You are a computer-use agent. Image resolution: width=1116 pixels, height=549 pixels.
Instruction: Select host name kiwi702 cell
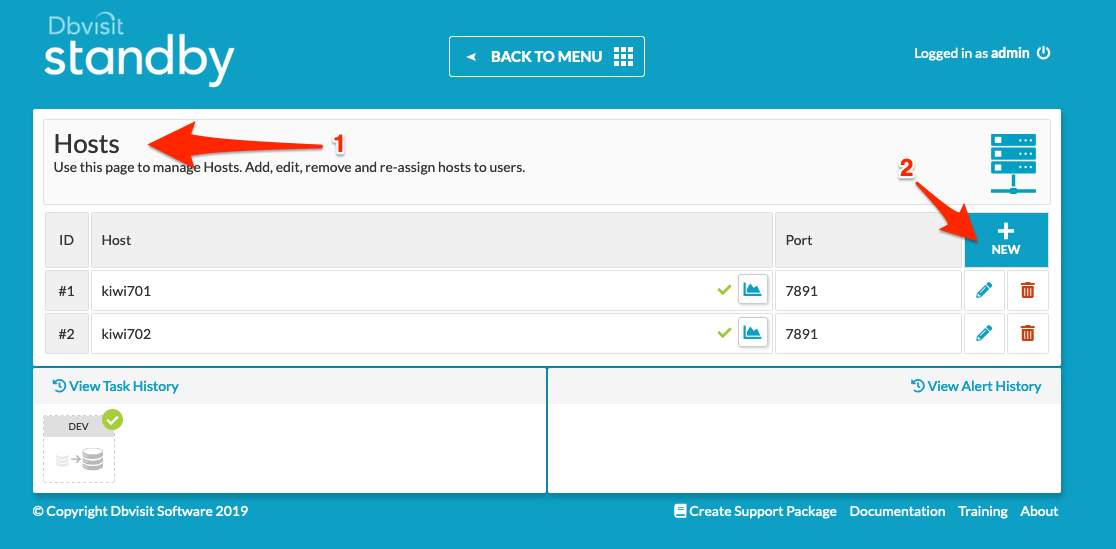tap(432, 333)
